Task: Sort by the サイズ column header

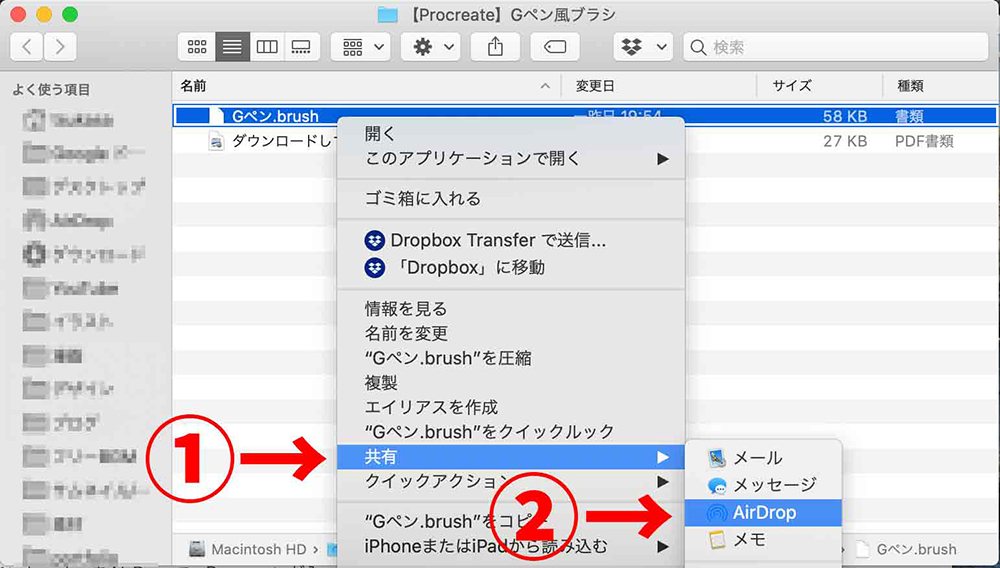Action: coord(820,85)
